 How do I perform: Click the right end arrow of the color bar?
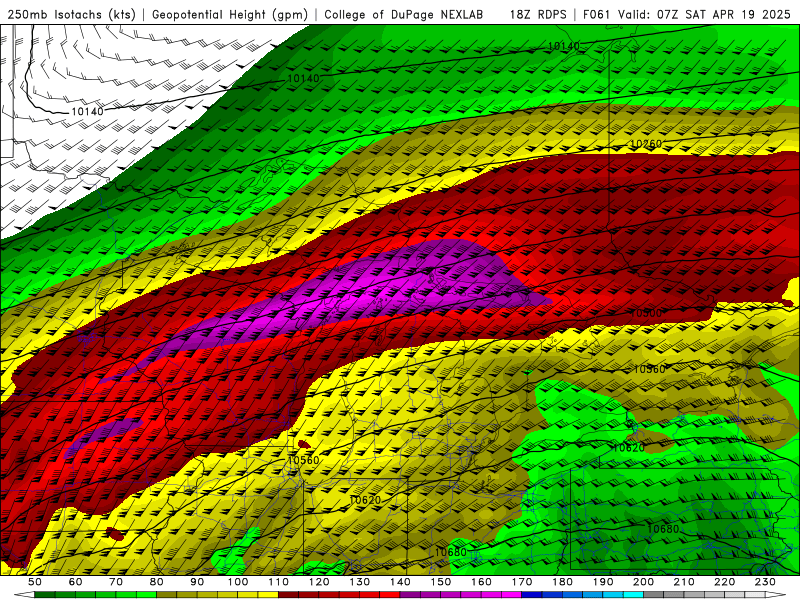pyautogui.click(x=776, y=595)
